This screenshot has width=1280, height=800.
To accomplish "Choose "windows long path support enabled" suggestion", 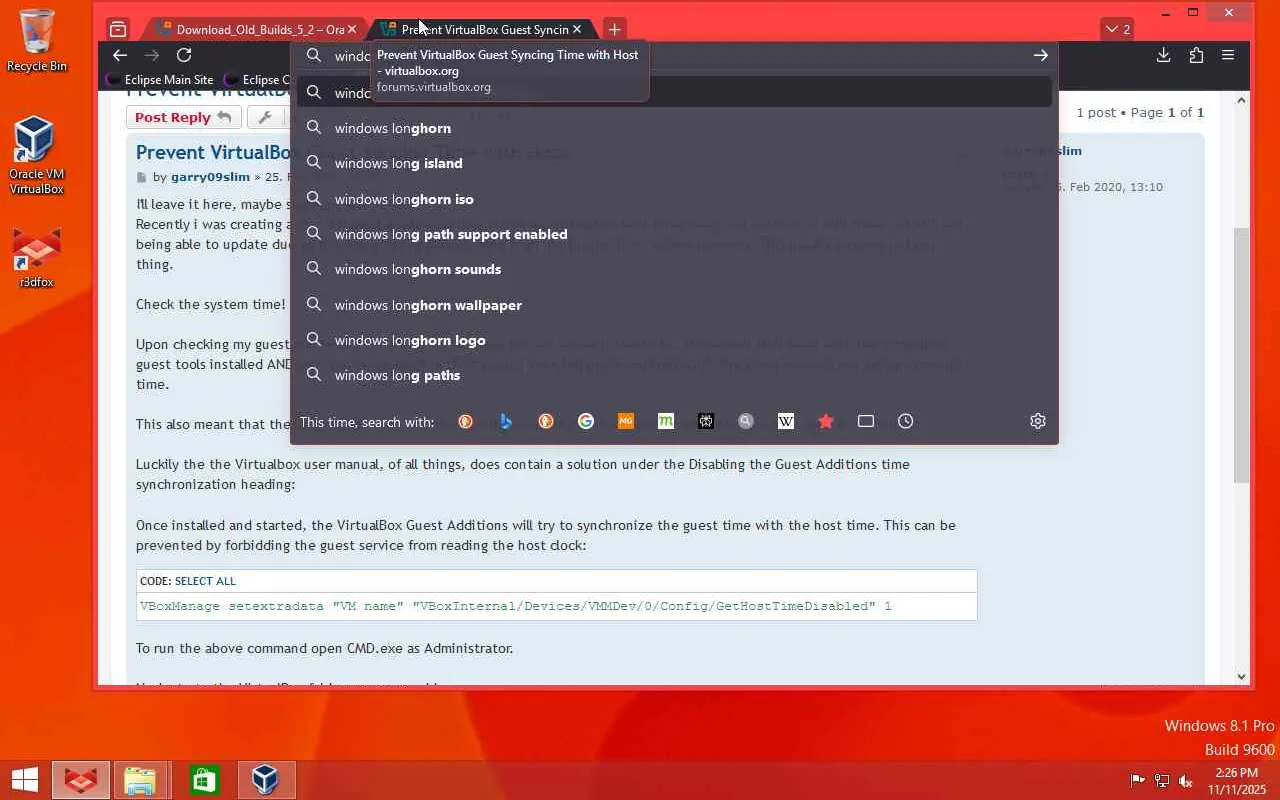I will click(674, 234).
